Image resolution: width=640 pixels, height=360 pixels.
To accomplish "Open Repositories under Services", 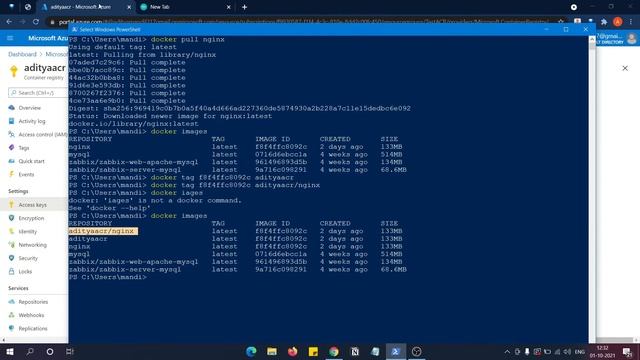I will click(x=33, y=302).
